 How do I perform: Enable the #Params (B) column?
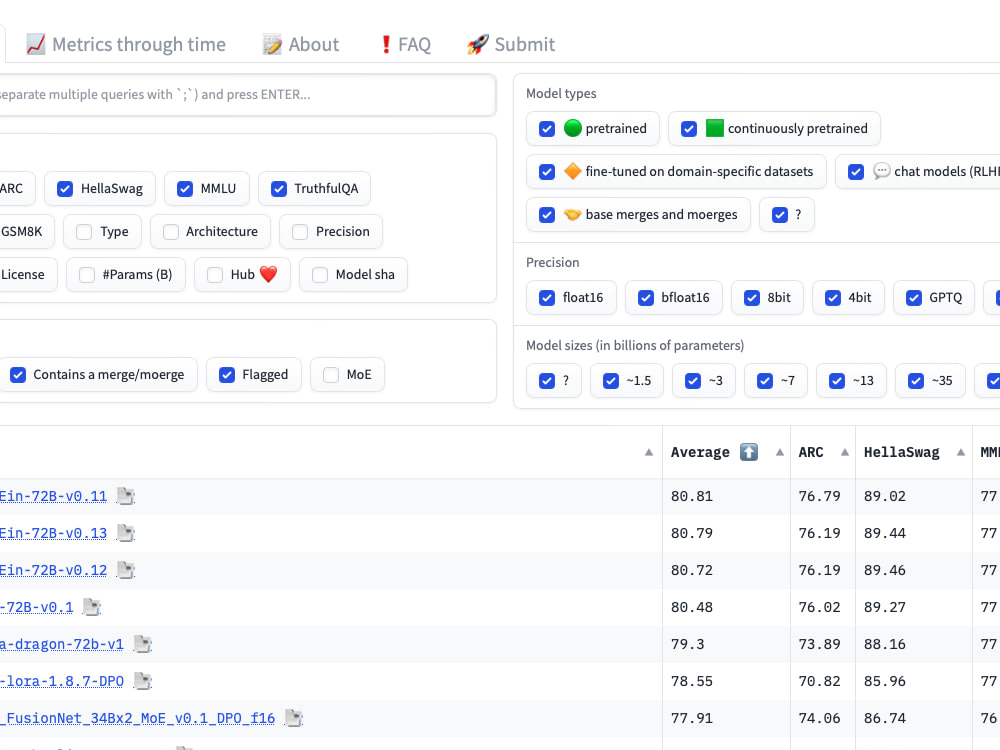(87, 275)
